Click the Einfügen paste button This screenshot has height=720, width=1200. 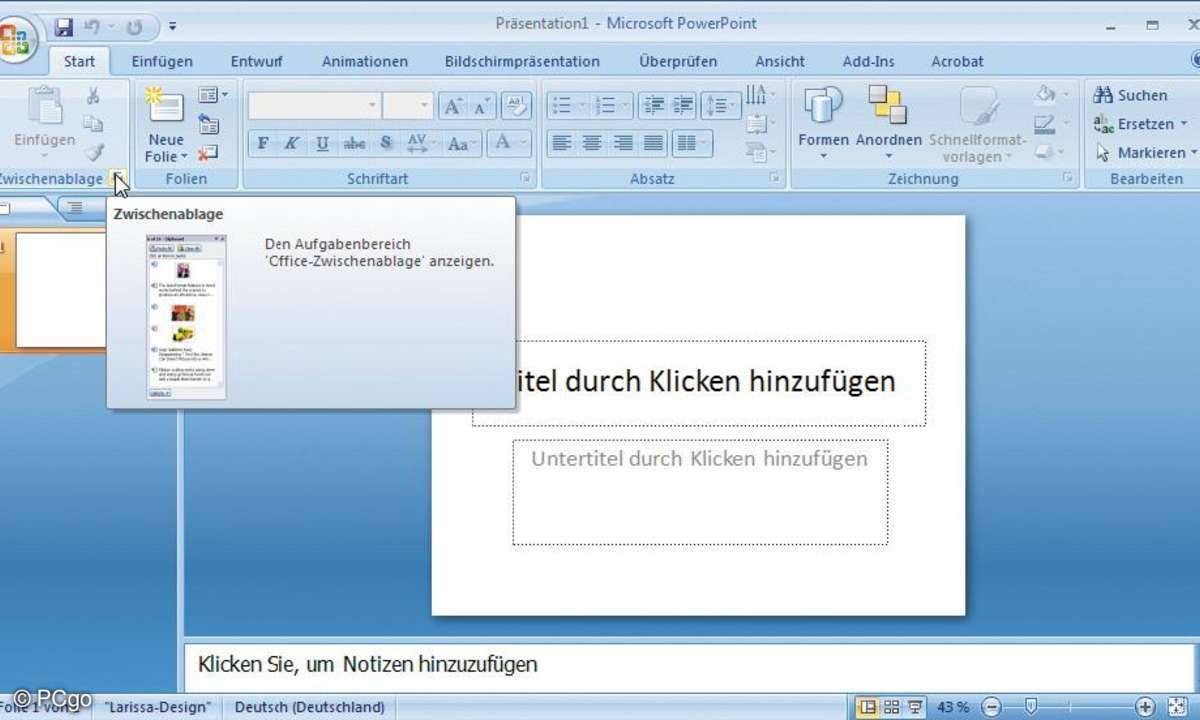click(x=44, y=122)
